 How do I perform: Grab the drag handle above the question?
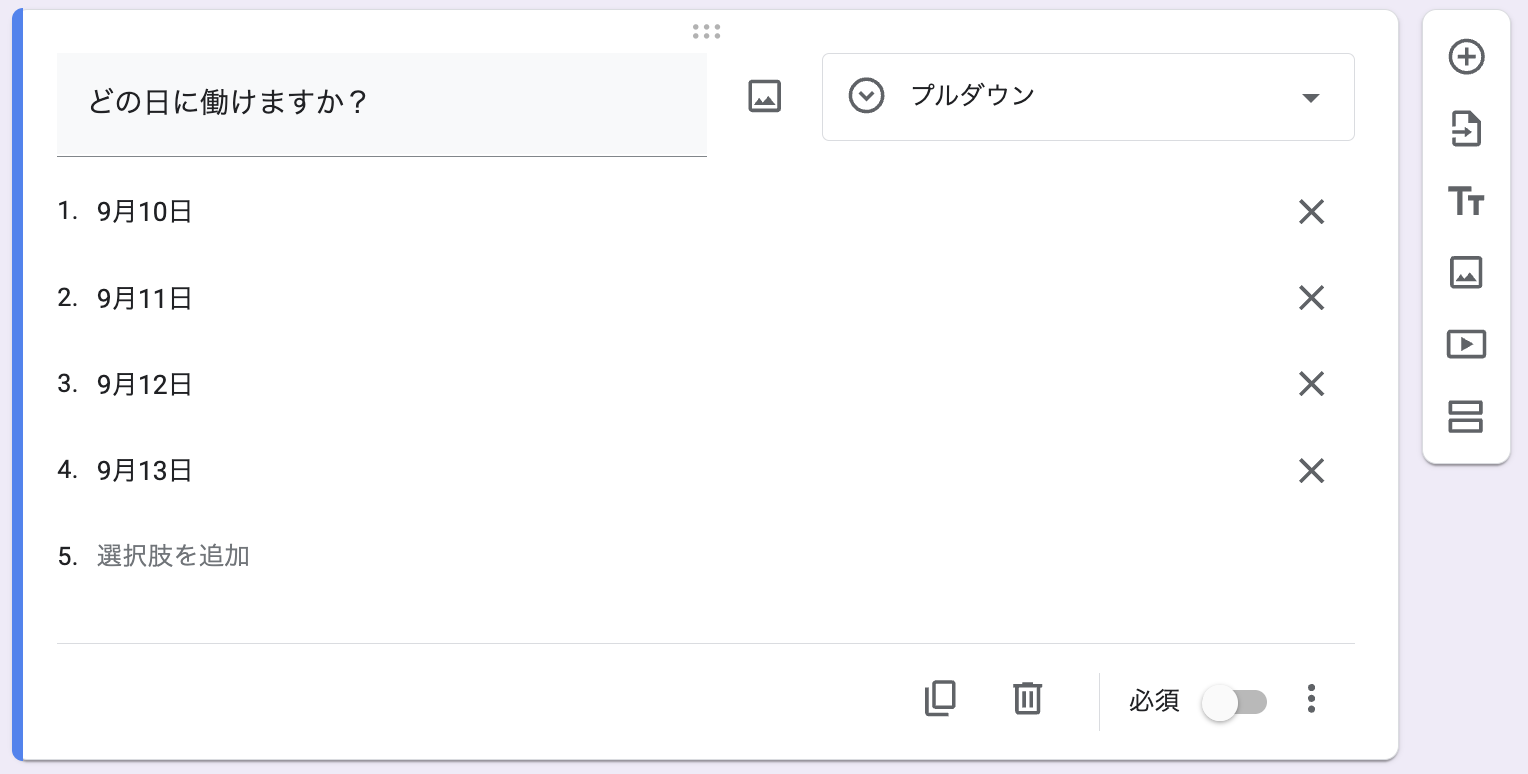point(706,32)
